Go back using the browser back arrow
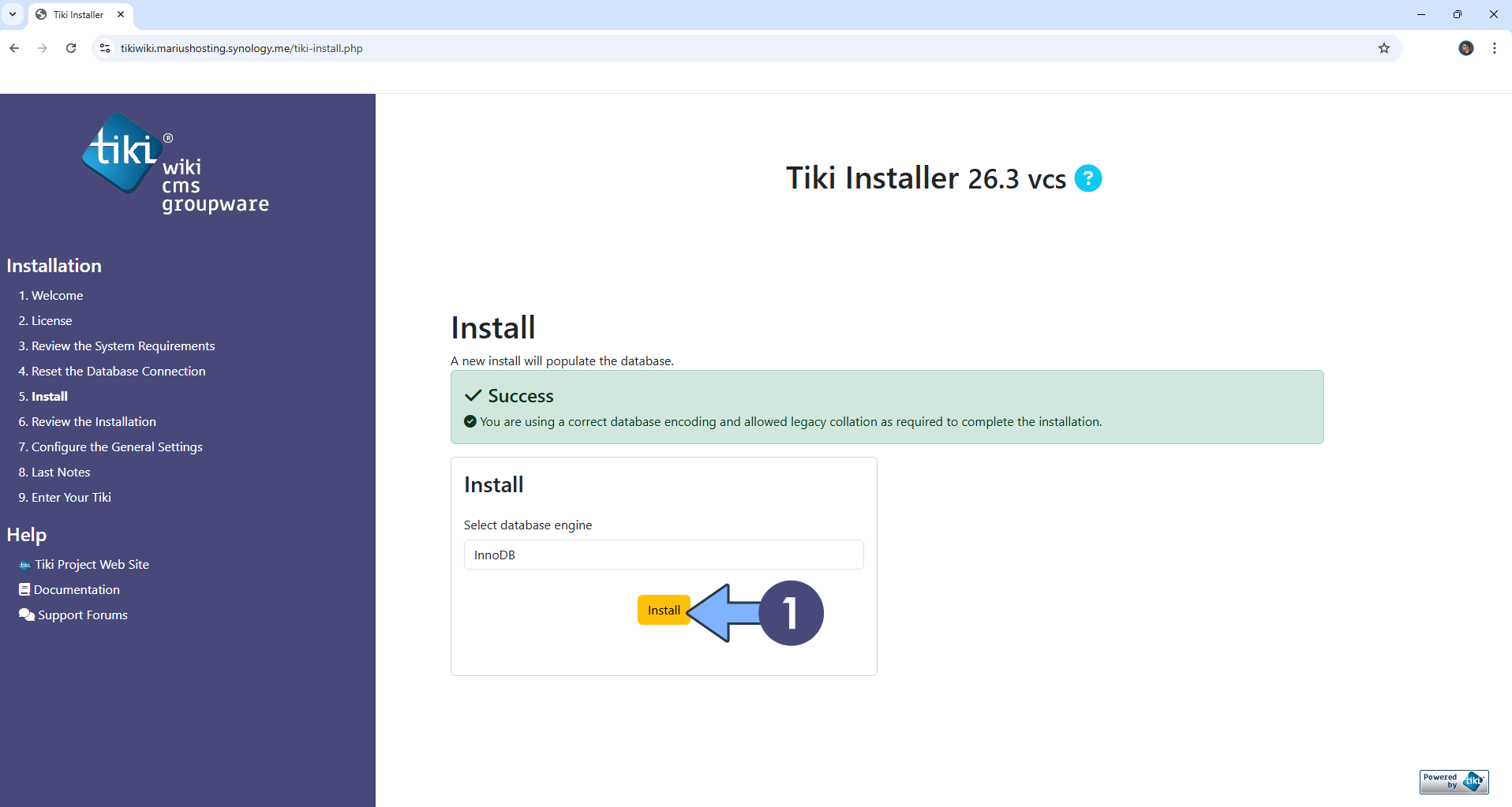The height and width of the screenshot is (807, 1512). point(14,48)
